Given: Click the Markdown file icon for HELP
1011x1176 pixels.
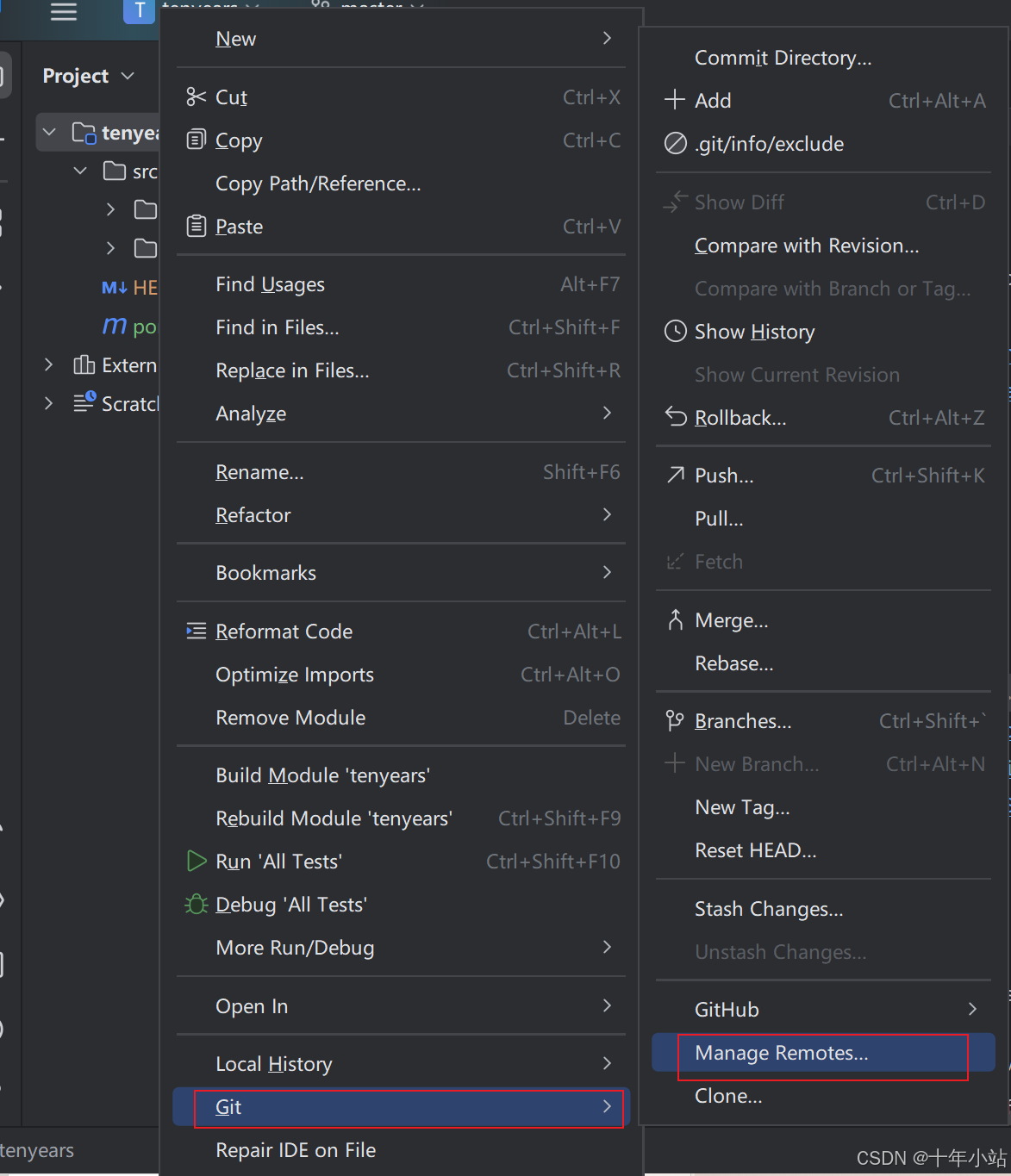Looking at the screenshot, I should [x=115, y=288].
